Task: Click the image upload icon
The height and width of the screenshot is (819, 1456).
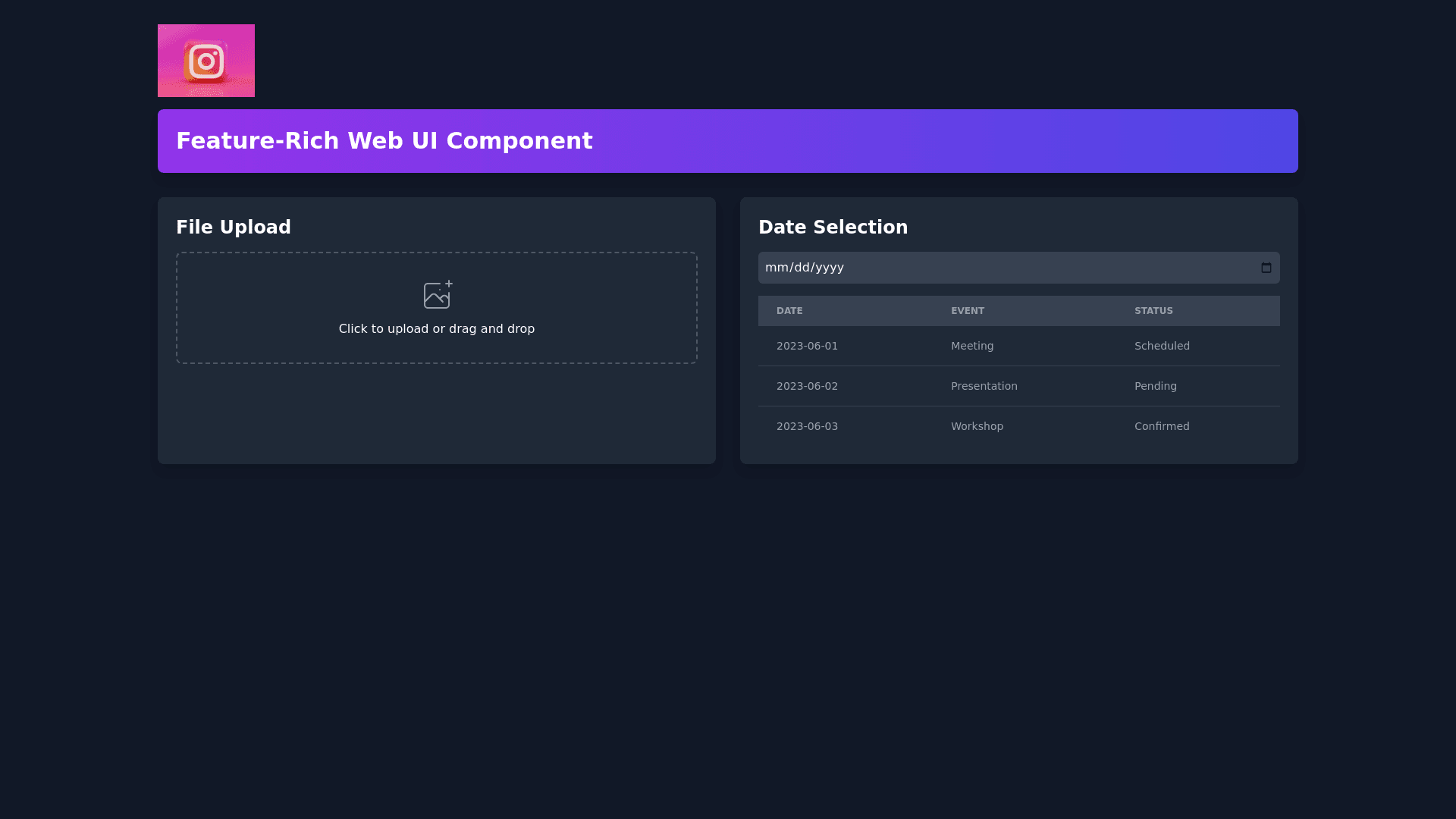Action: coord(438,295)
